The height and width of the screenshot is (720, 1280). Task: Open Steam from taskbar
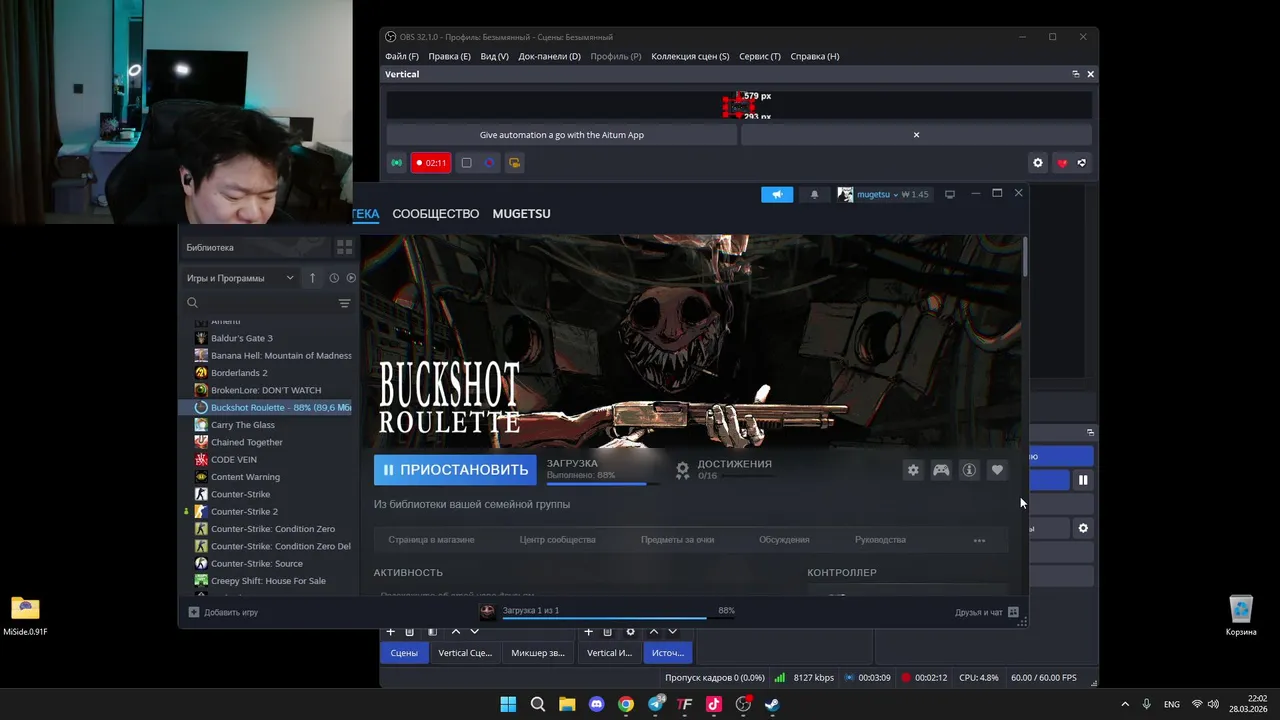[x=772, y=704]
